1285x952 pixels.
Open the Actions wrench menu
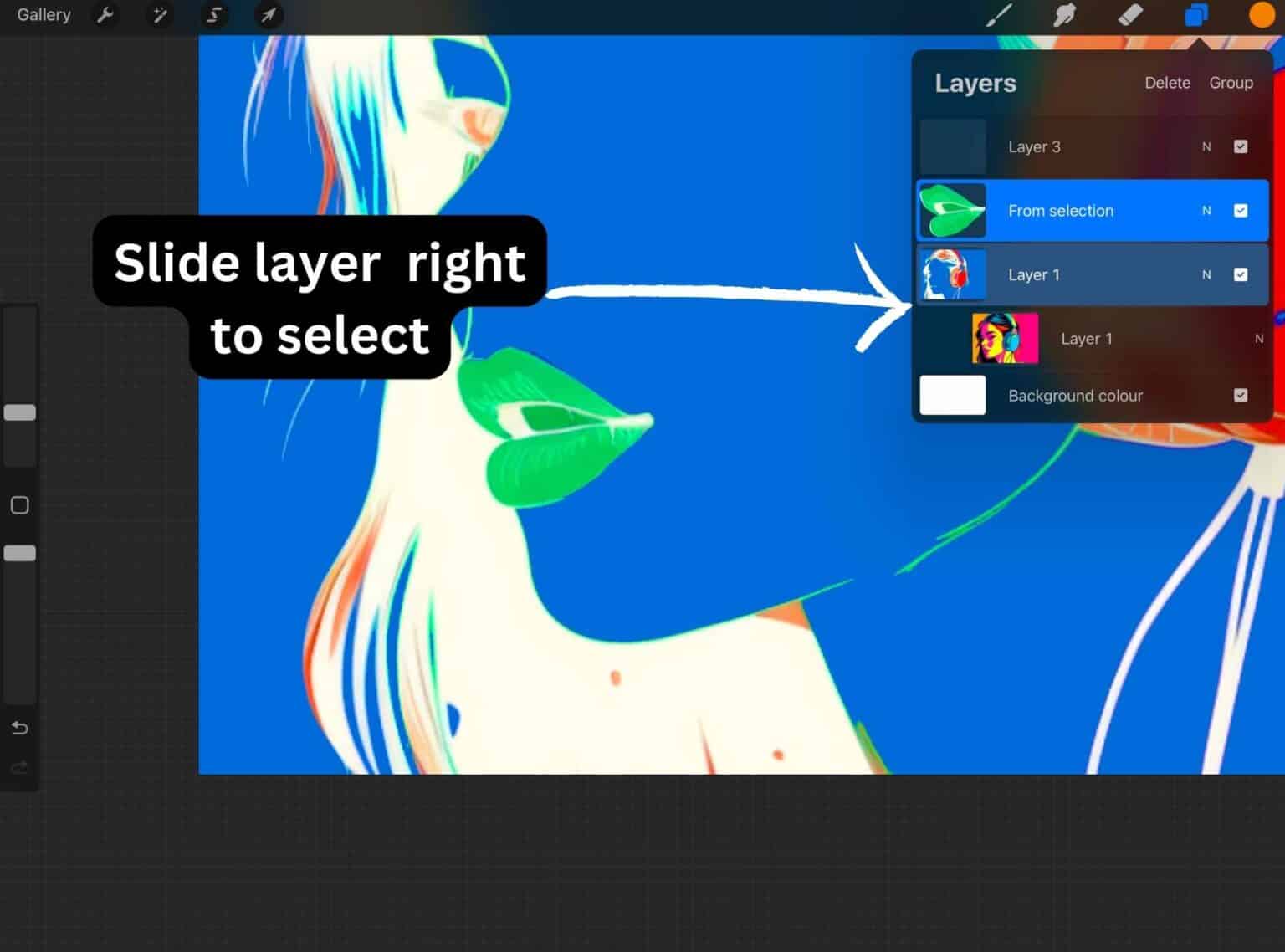point(105,15)
